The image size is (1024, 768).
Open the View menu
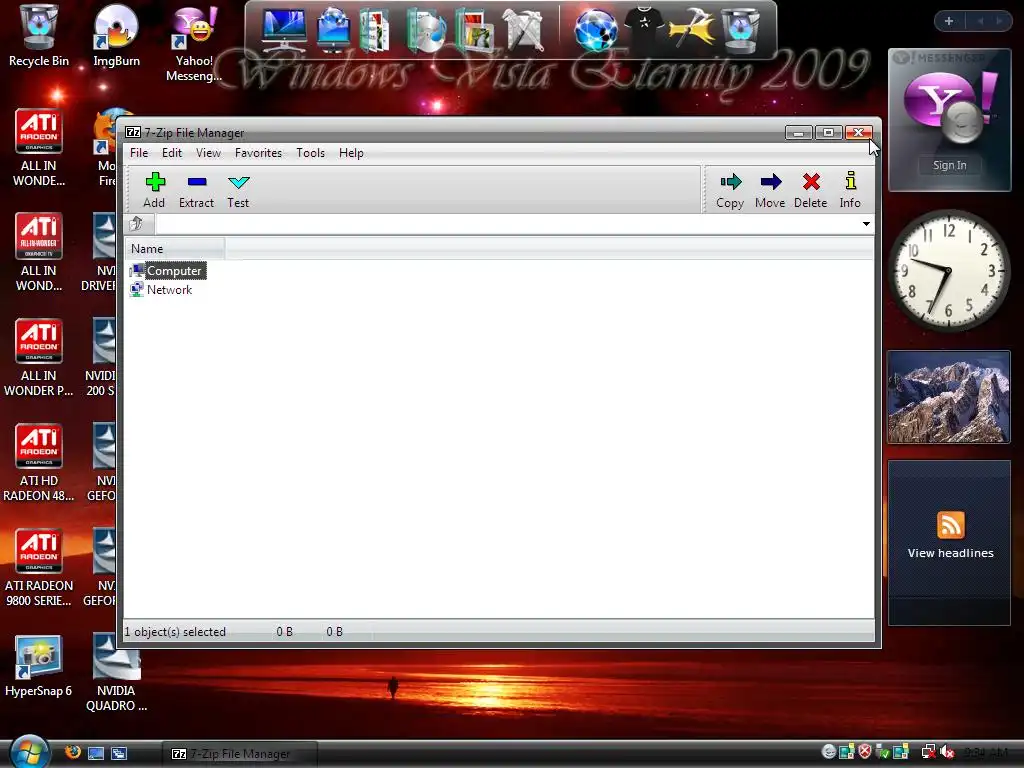208,153
